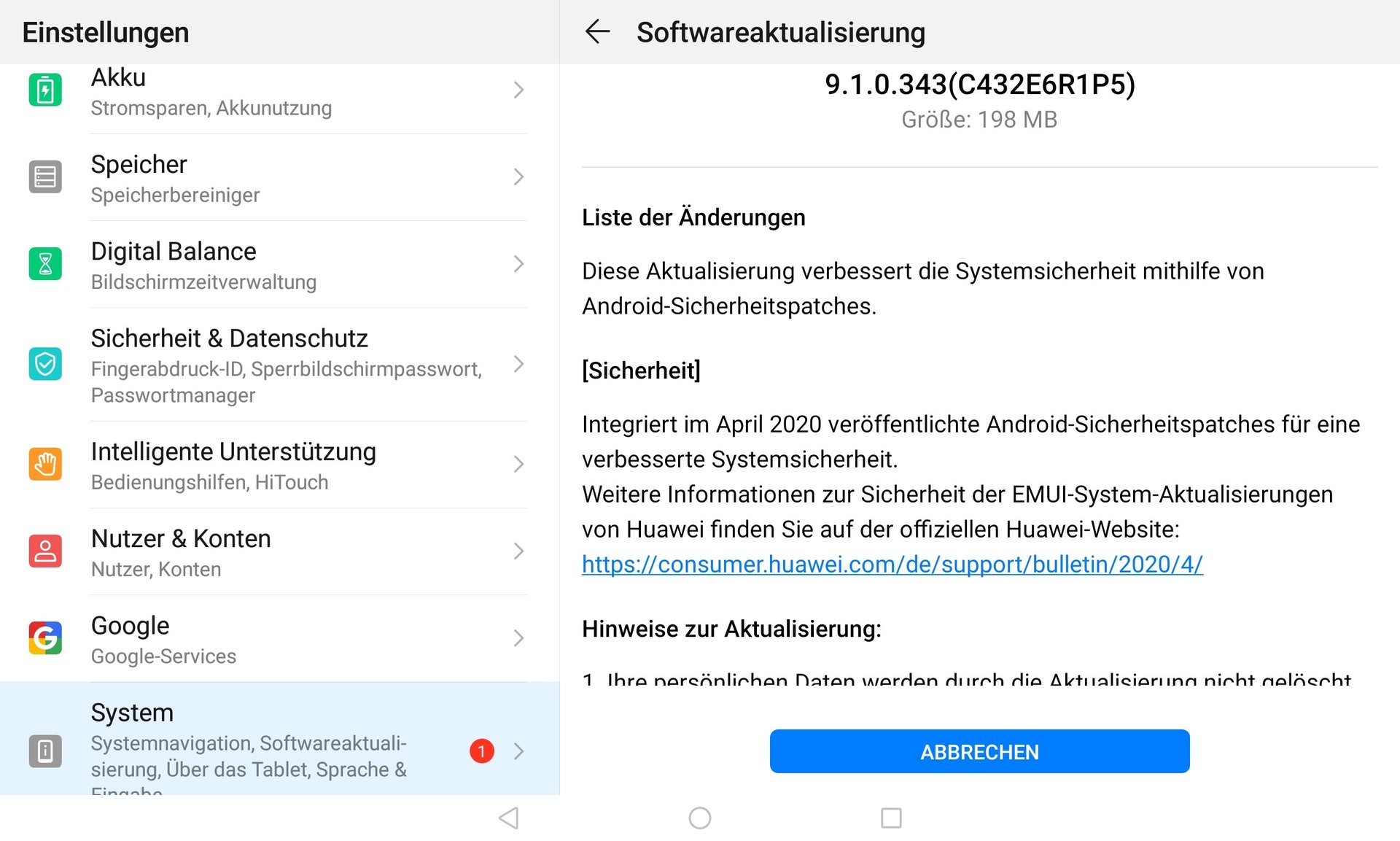This screenshot has height=841, width=1400.
Task: Open the Digital Balance hourglass icon
Action: [x=45, y=264]
